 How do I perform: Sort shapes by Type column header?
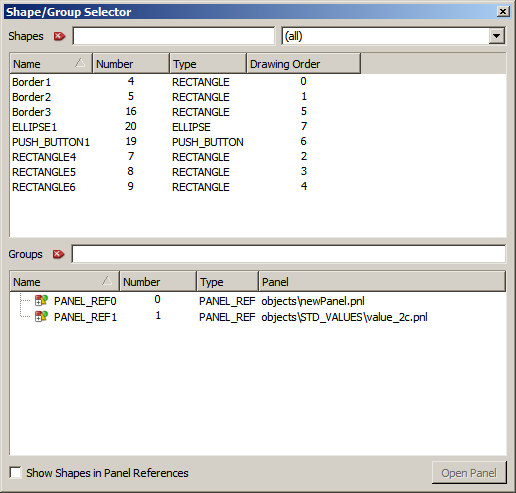point(208,63)
